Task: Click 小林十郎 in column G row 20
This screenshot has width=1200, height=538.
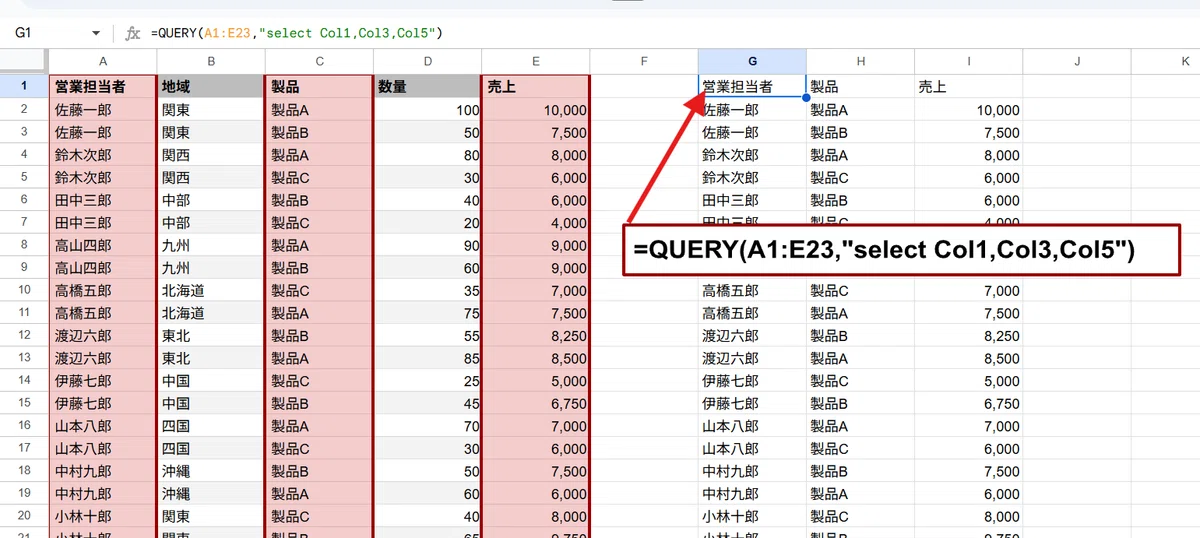Action: (x=752, y=517)
